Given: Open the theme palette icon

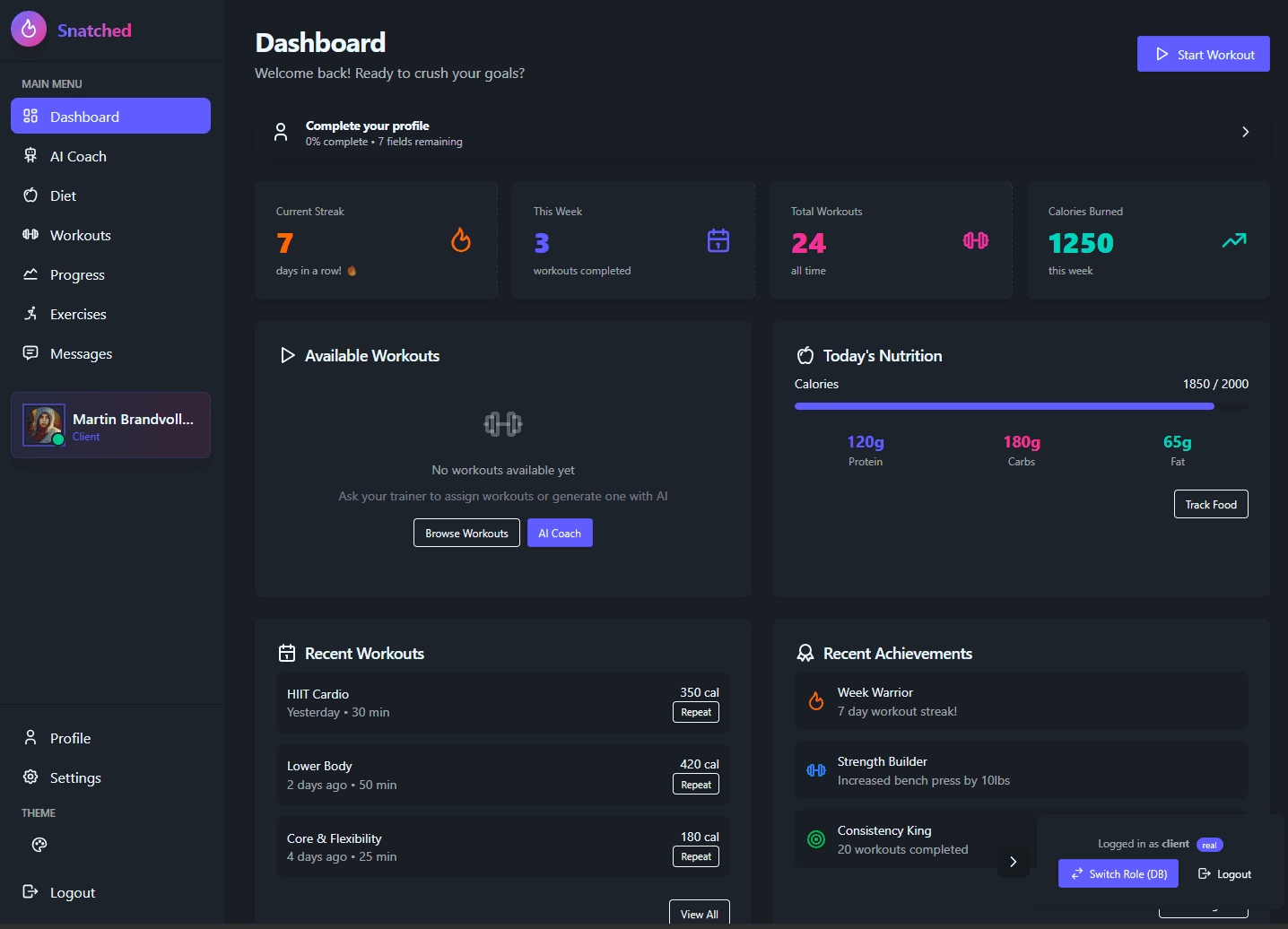Looking at the screenshot, I should (39, 845).
